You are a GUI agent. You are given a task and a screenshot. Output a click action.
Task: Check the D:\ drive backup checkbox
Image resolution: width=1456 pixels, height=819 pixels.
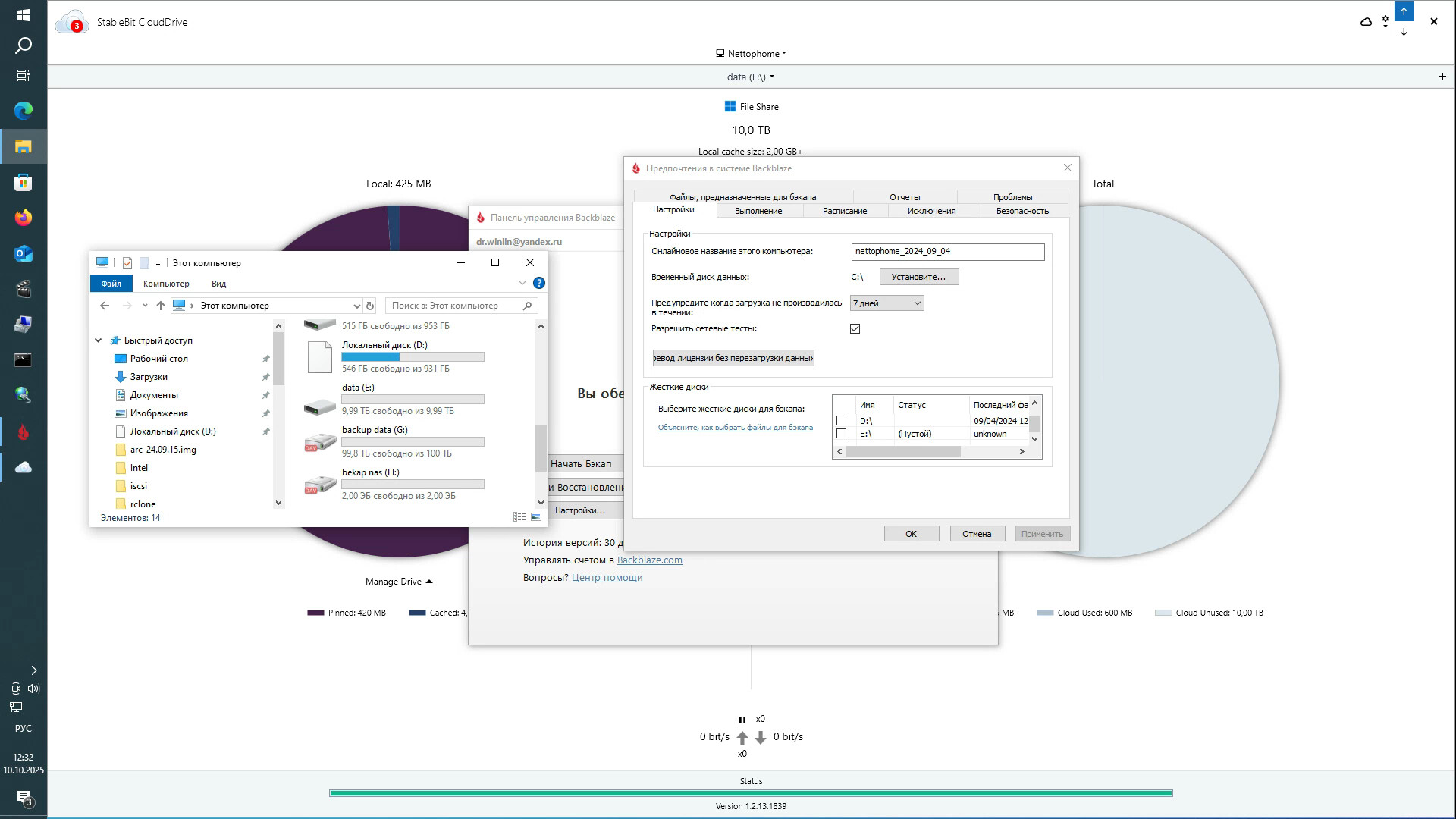(841, 421)
